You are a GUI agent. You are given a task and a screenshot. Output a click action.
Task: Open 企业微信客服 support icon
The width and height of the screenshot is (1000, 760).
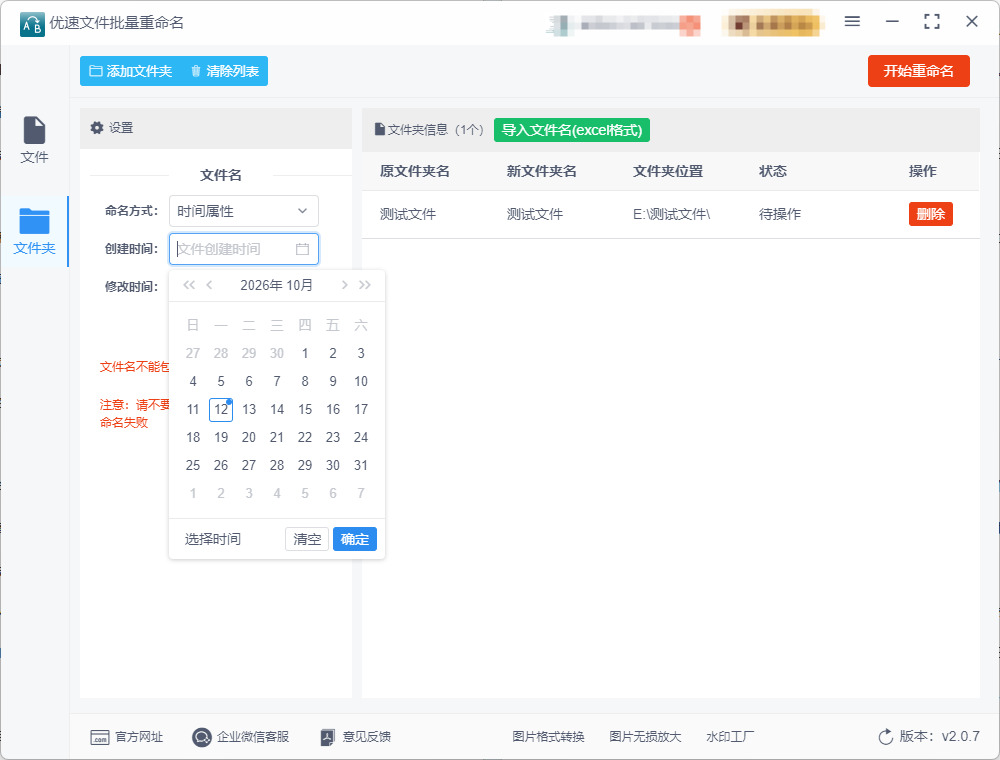pos(202,737)
